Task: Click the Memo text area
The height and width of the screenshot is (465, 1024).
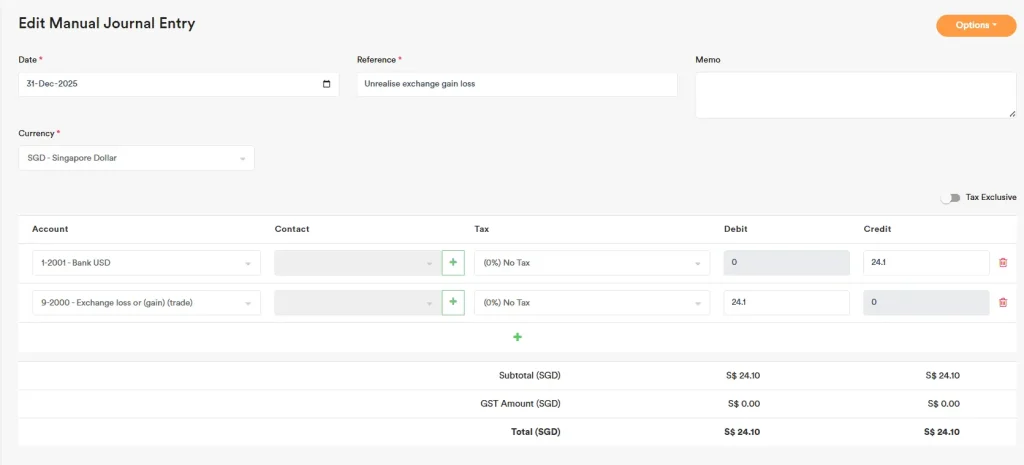Action: (855, 95)
